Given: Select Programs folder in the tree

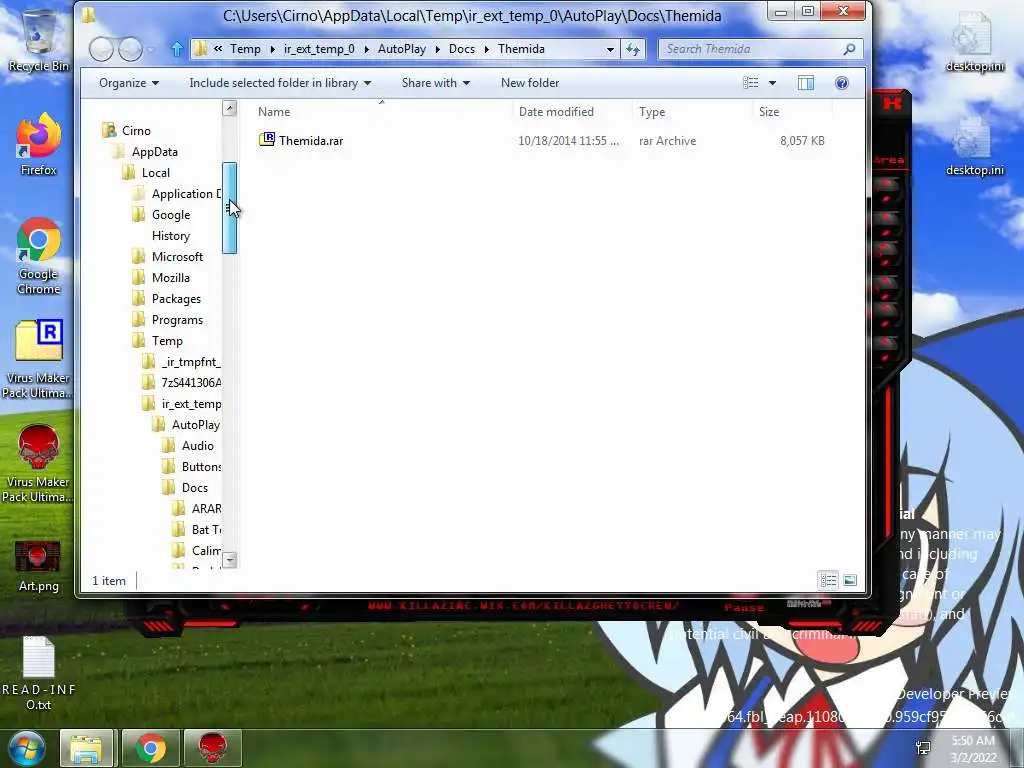Looking at the screenshot, I should click(177, 319).
